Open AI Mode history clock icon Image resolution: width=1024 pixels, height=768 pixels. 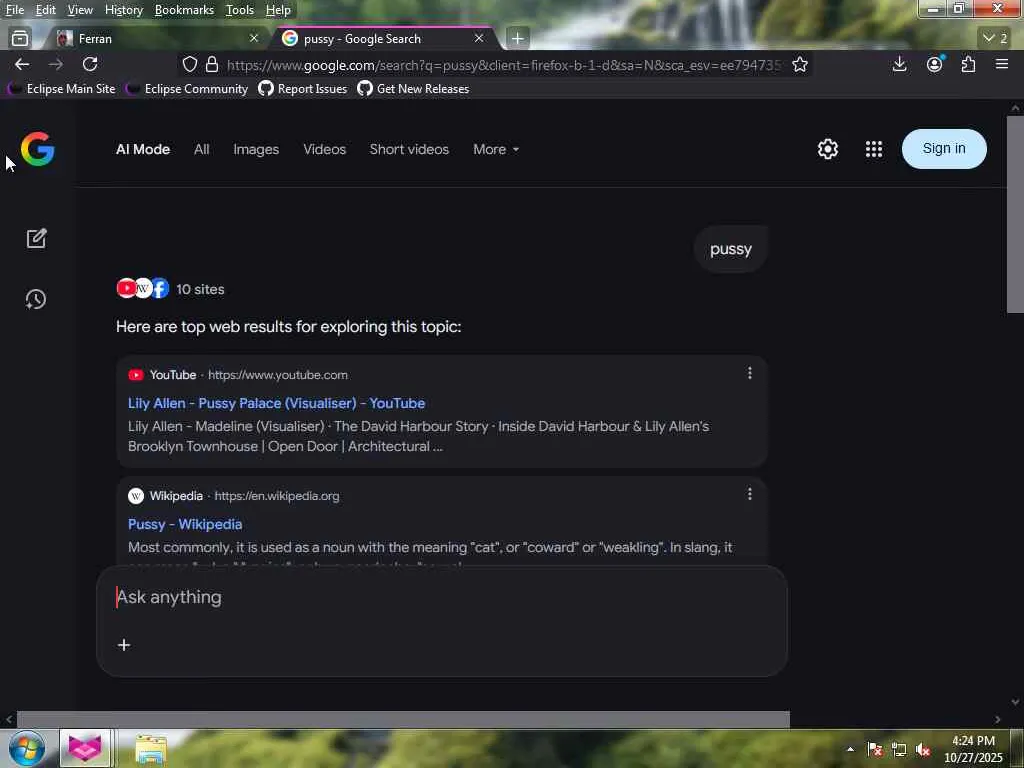[x=36, y=300]
